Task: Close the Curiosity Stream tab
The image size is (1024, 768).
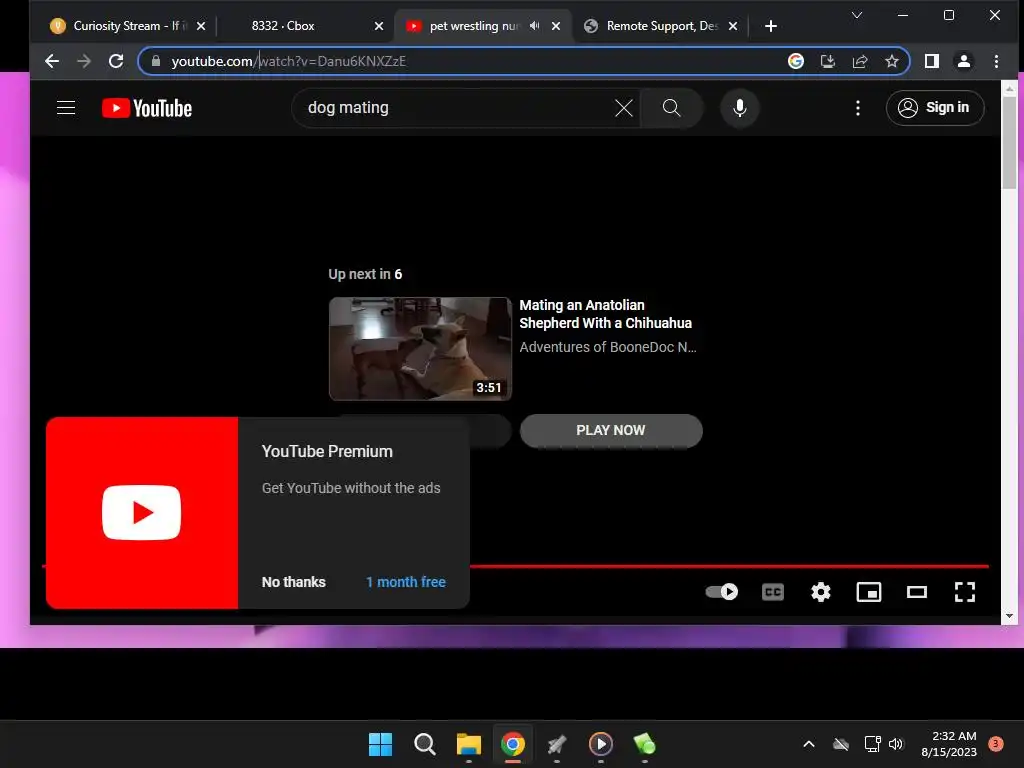Action: point(201,26)
